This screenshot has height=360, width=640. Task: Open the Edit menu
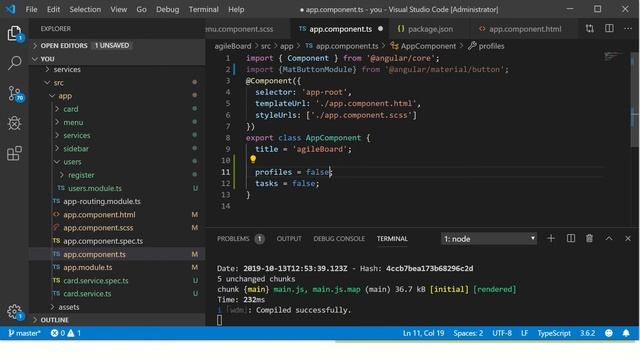(53, 9)
